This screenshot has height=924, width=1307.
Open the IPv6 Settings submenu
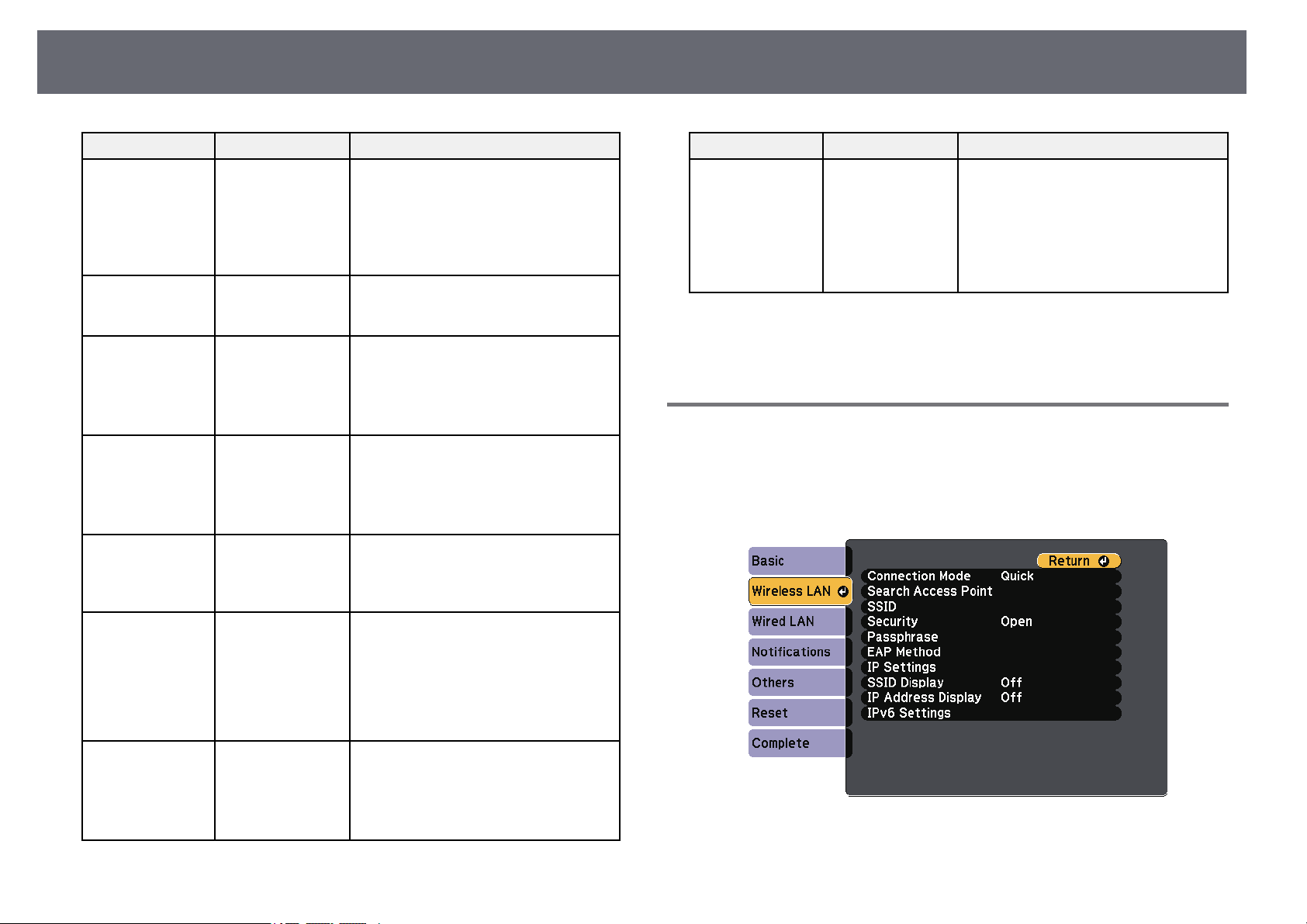click(991, 713)
